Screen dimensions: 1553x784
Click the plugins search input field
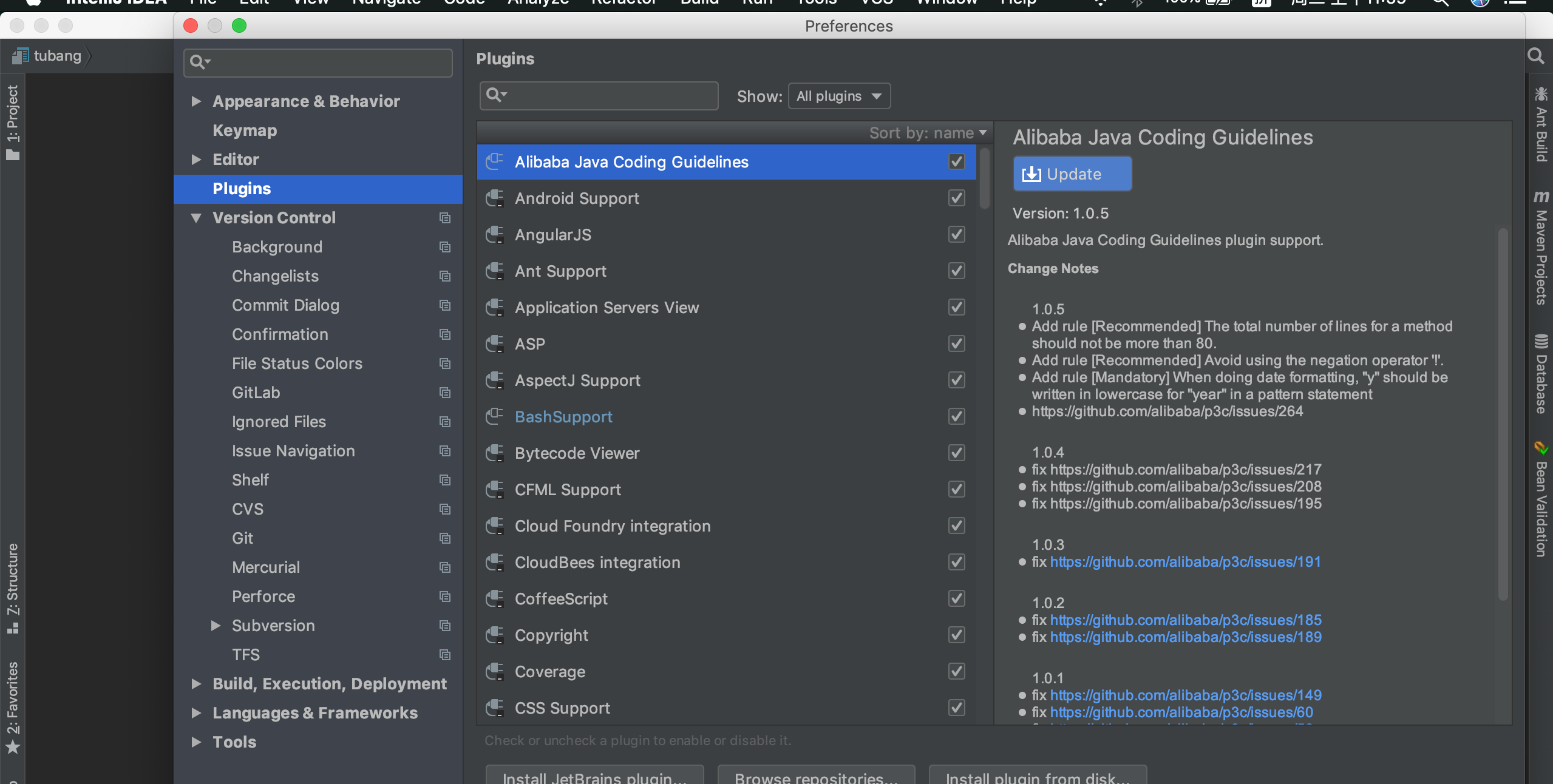click(607, 96)
